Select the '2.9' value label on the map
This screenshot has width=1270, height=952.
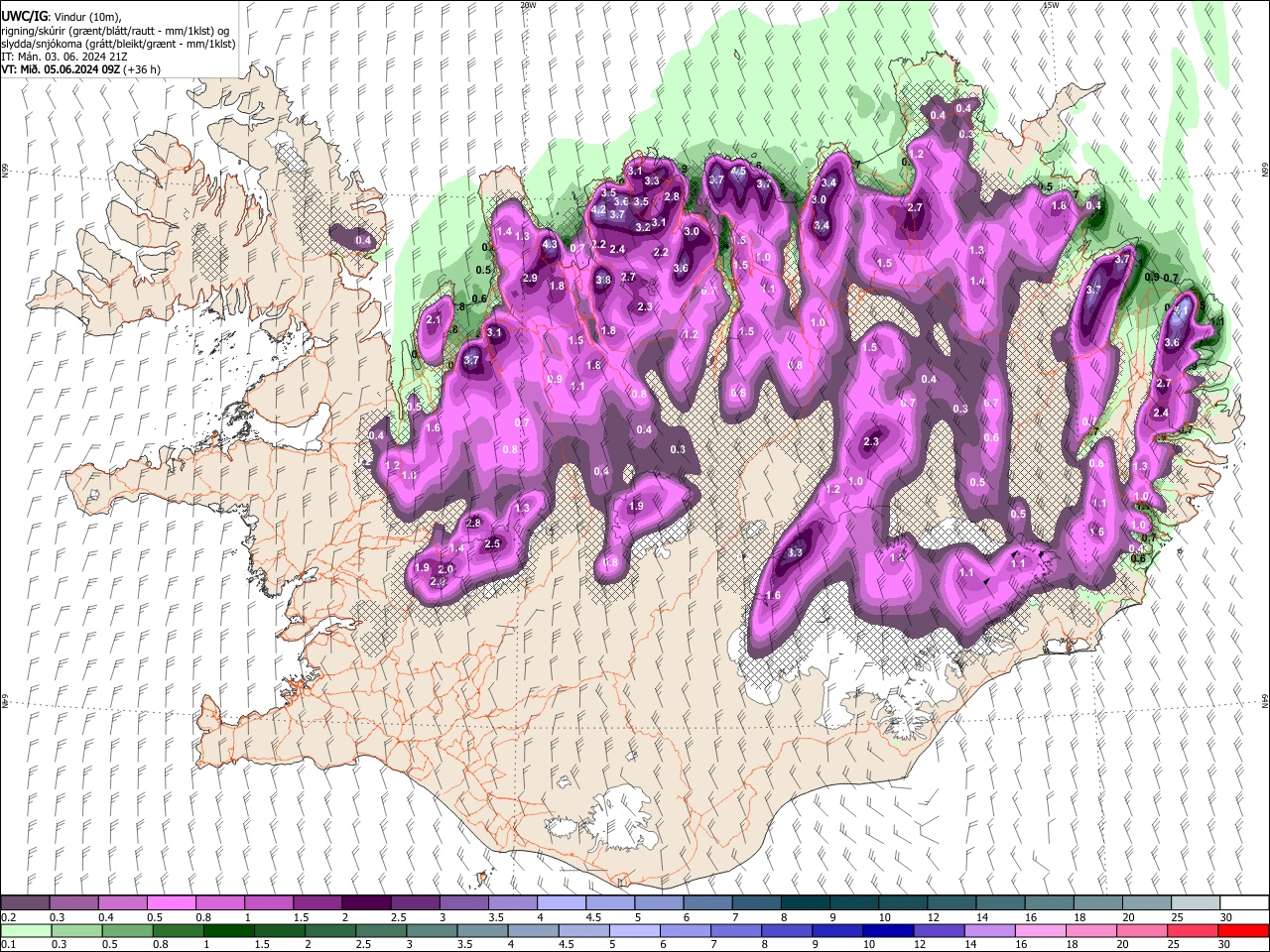click(530, 279)
